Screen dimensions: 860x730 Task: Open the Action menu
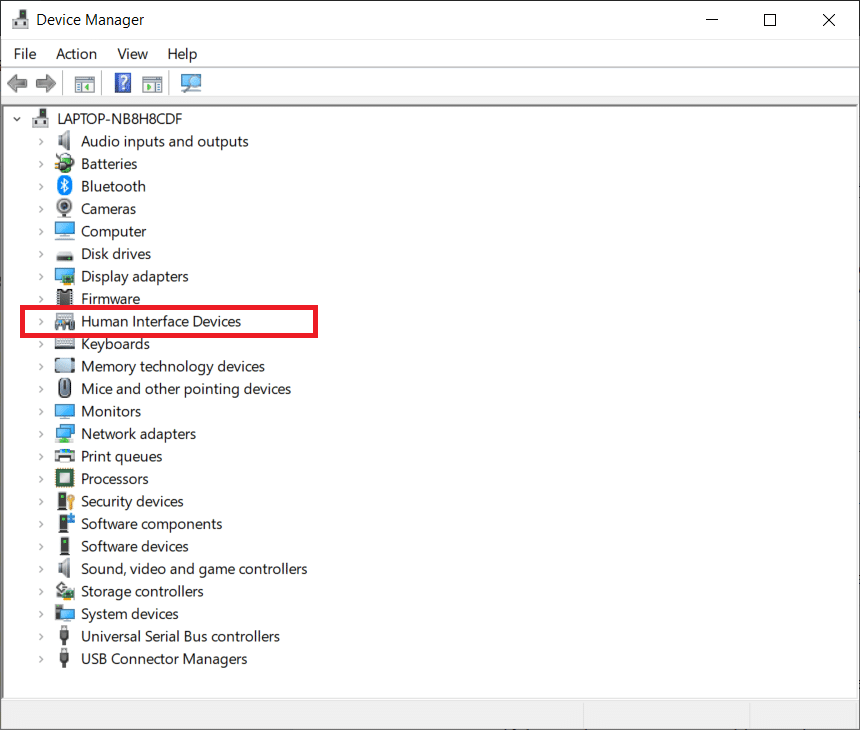pos(76,54)
